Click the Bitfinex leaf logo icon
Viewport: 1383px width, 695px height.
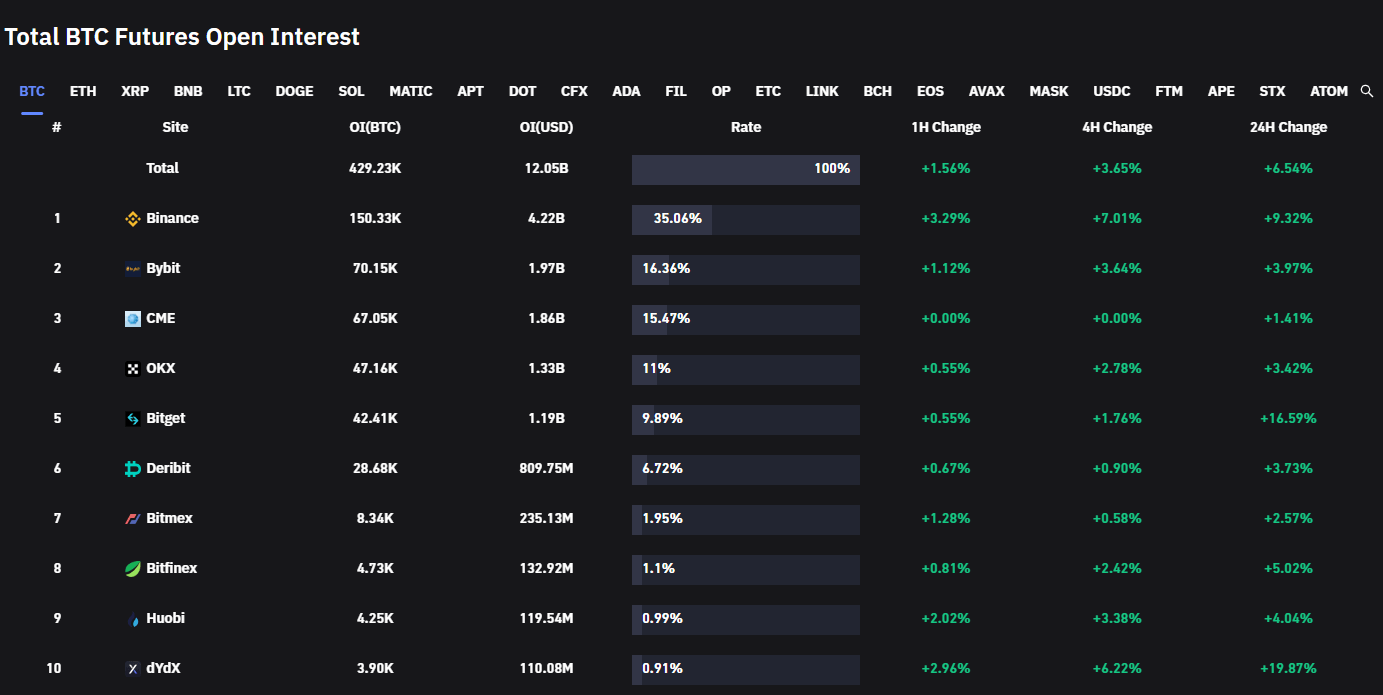(132, 569)
